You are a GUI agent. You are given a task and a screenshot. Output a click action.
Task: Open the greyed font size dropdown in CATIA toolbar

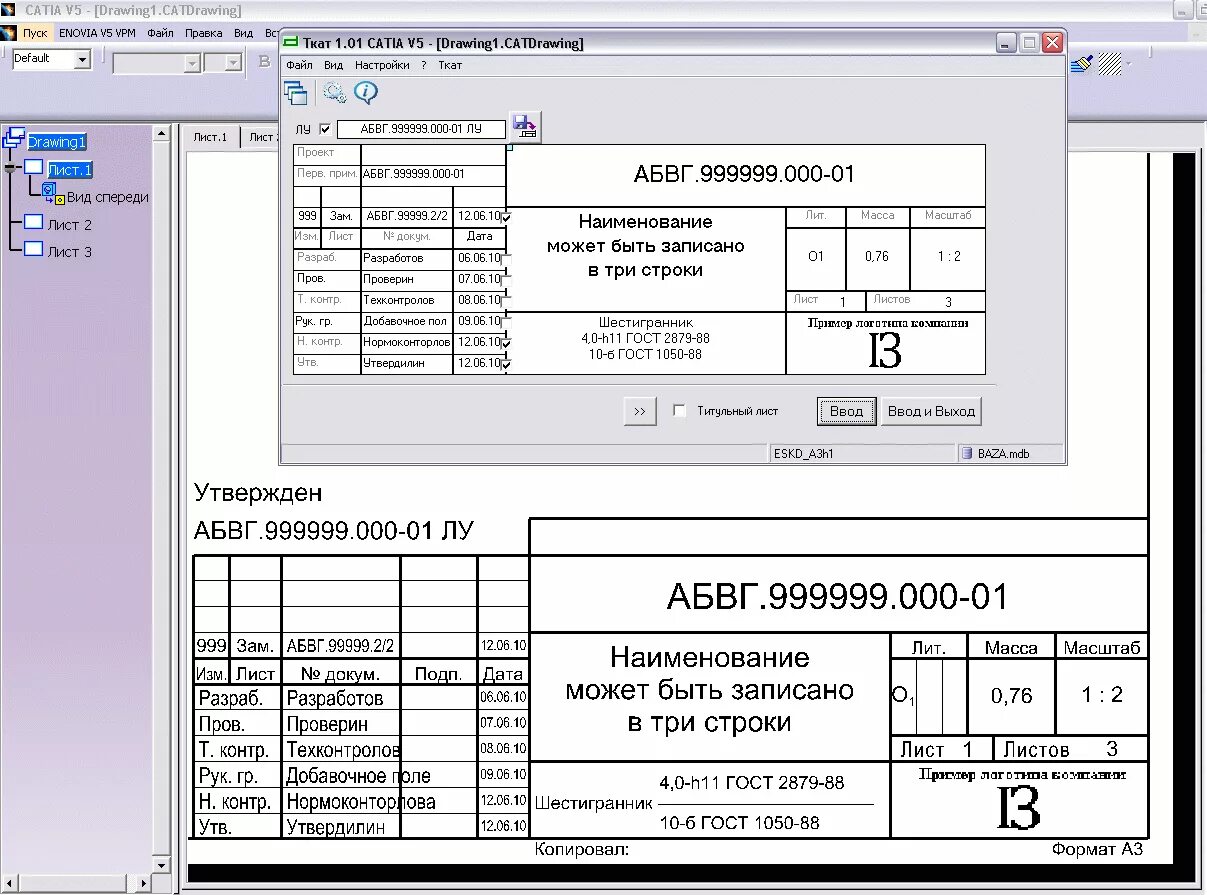(233, 63)
